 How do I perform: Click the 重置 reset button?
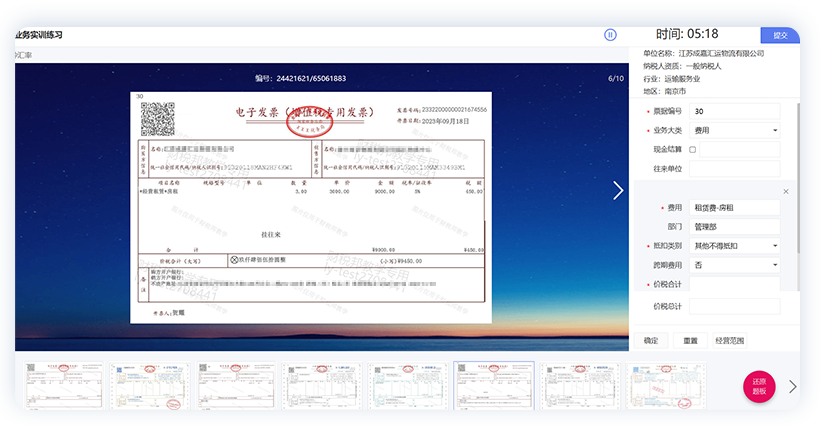(x=690, y=341)
